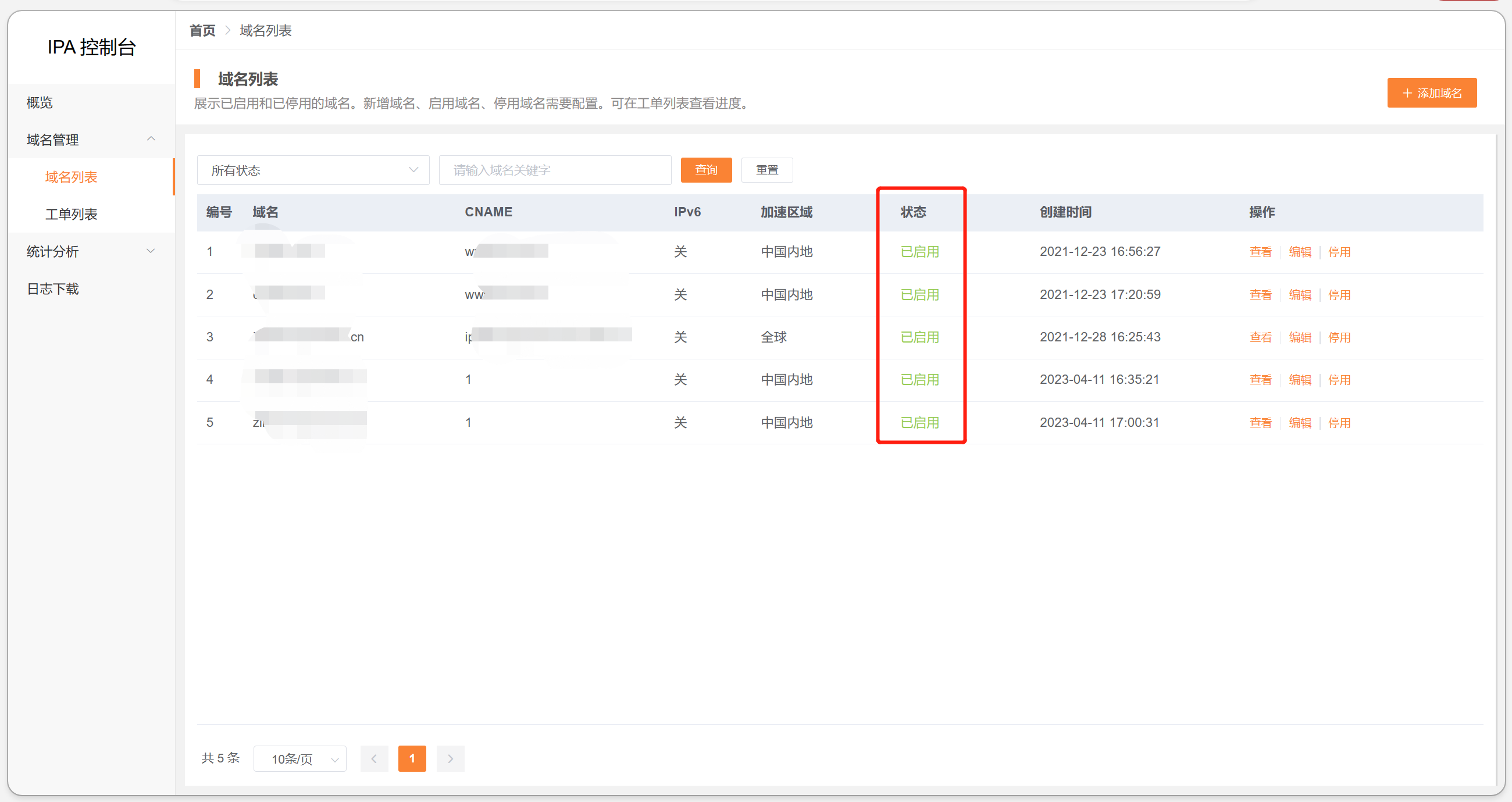Click the previous page arrow

click(x=374, y=758)
